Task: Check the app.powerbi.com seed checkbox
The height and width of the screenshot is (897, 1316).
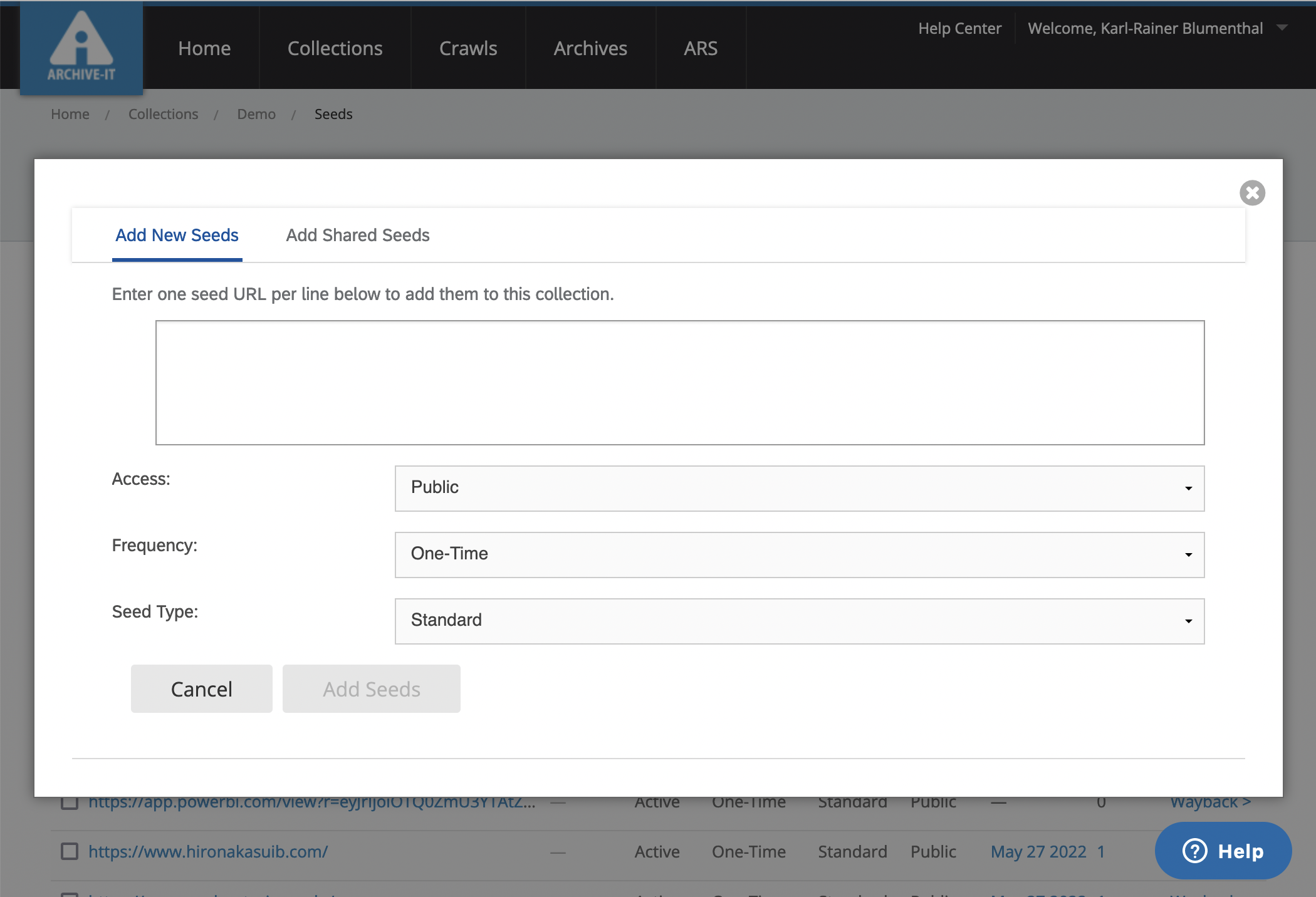Action: (x=70, y=802)
